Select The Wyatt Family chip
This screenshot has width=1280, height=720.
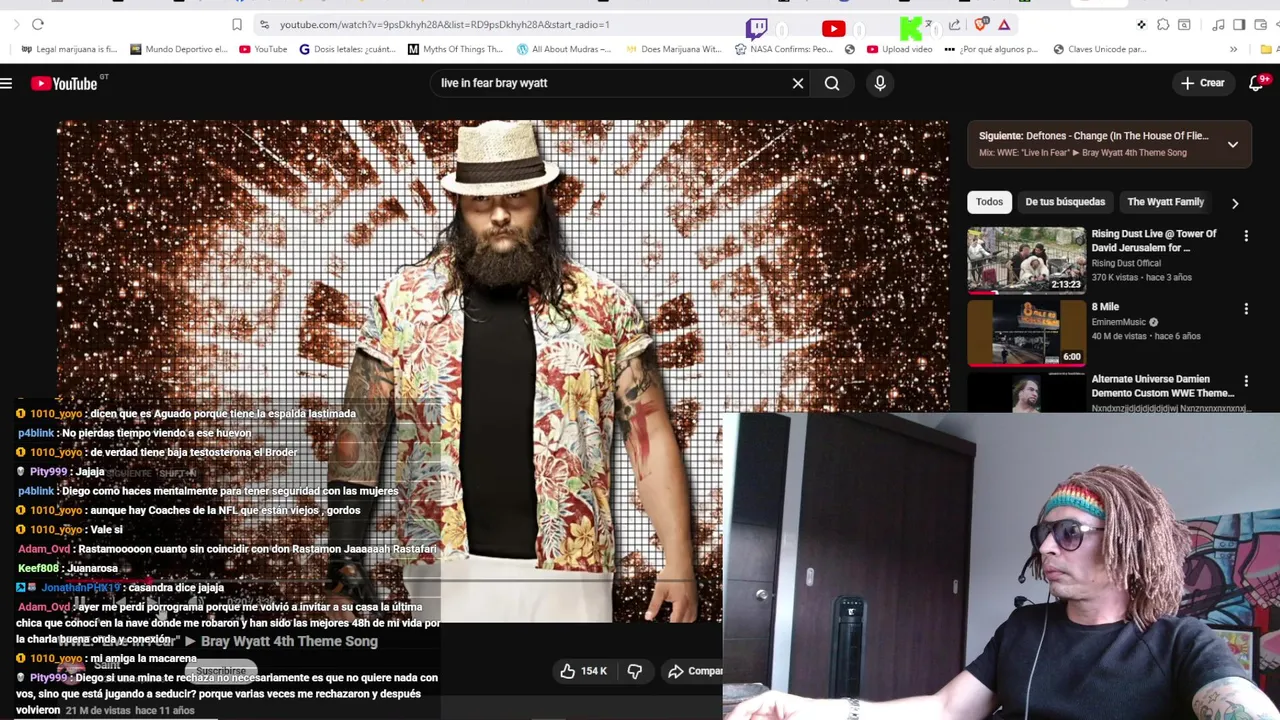(1165, 202)
